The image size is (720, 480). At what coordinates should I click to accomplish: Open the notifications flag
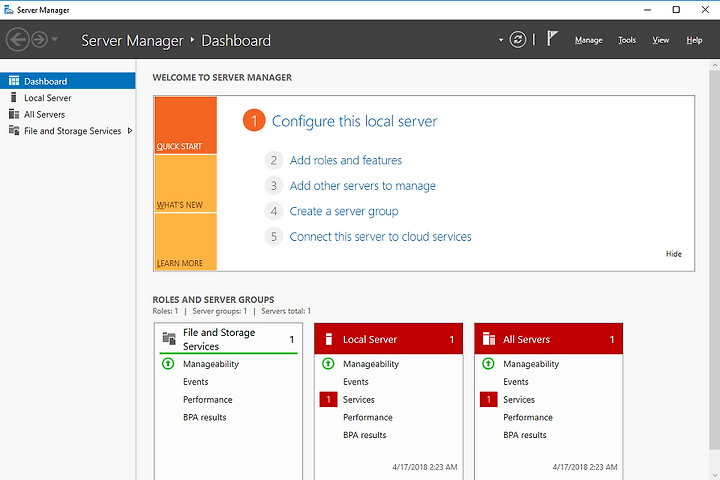click(x=552, y=39)
